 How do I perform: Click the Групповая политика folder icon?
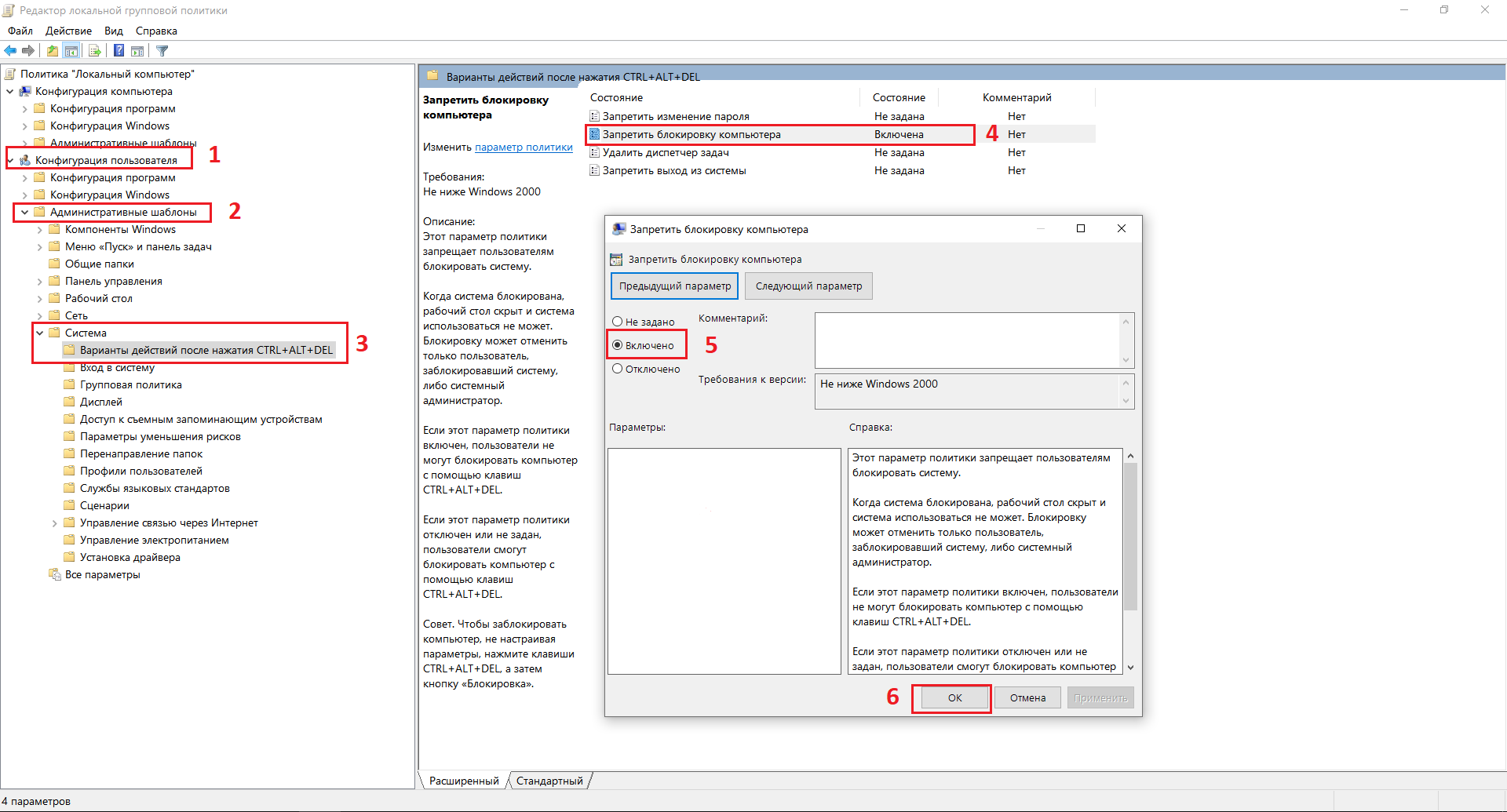[70, 384]
